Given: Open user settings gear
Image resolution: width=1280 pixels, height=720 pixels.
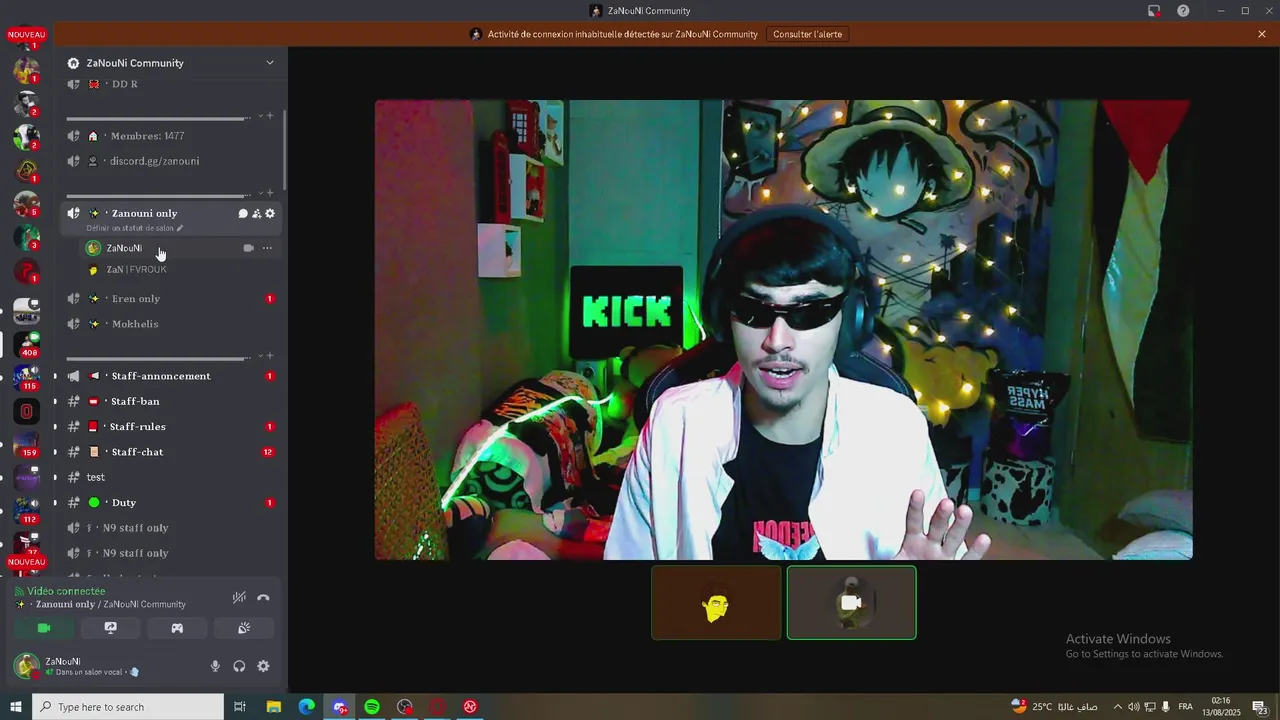Looking at the screenshot, I should point(263,666).
